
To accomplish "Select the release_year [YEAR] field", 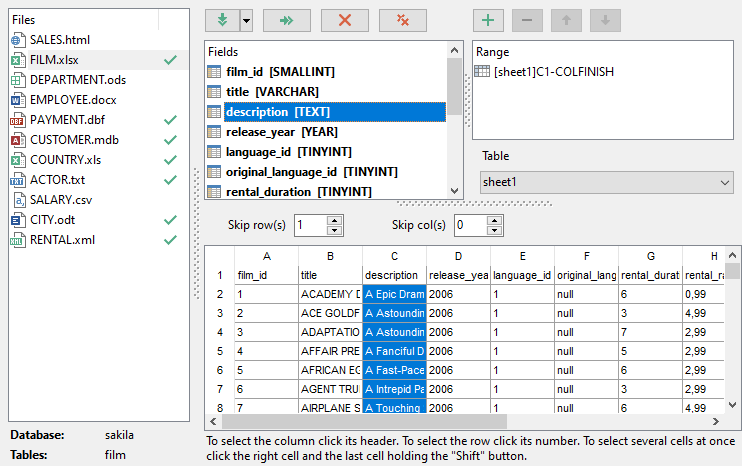I will tap(281, 131).
